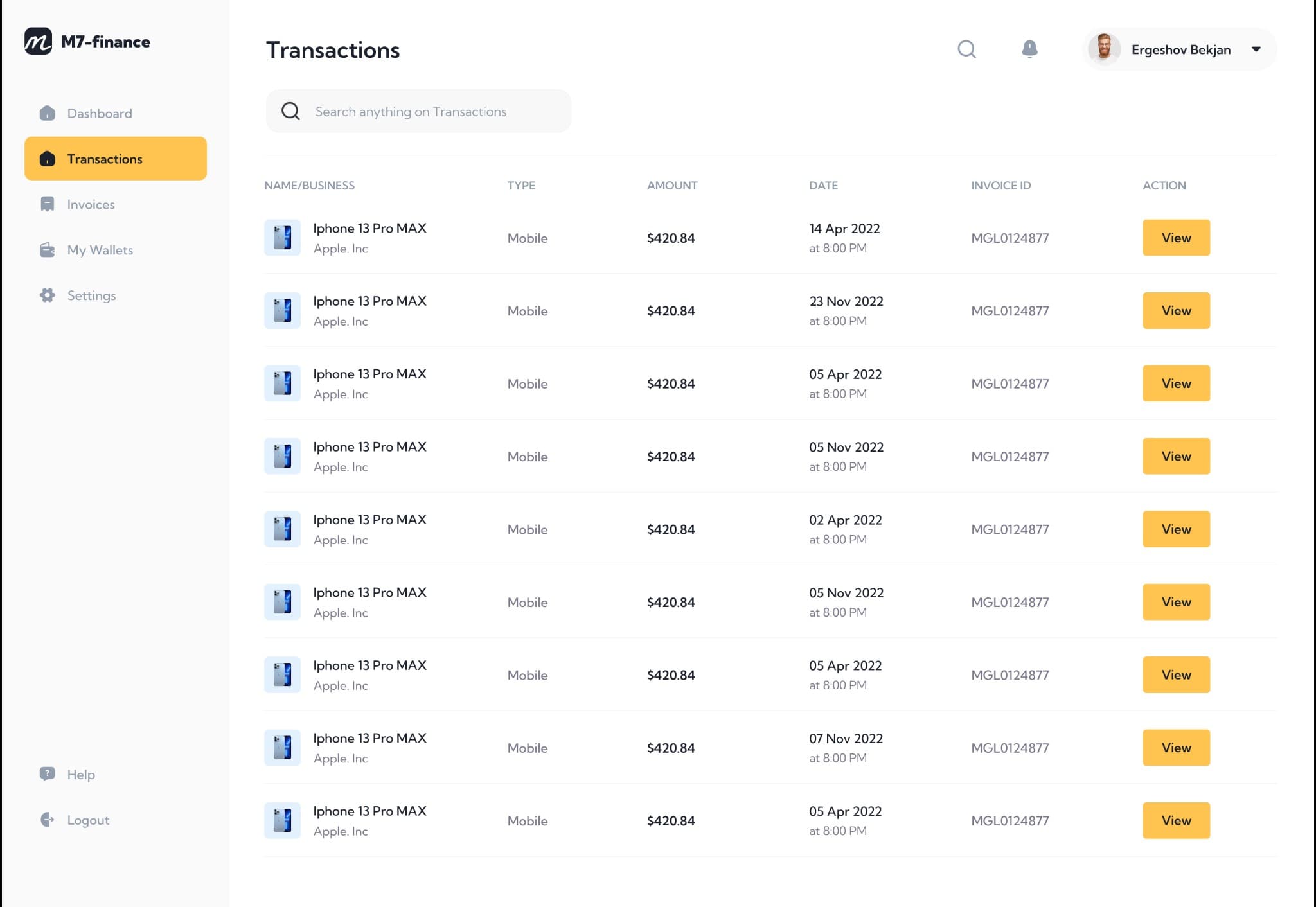Click the M7-finance logo
The height and width of the screenshot is (907, 1316).
click(88, 41)
